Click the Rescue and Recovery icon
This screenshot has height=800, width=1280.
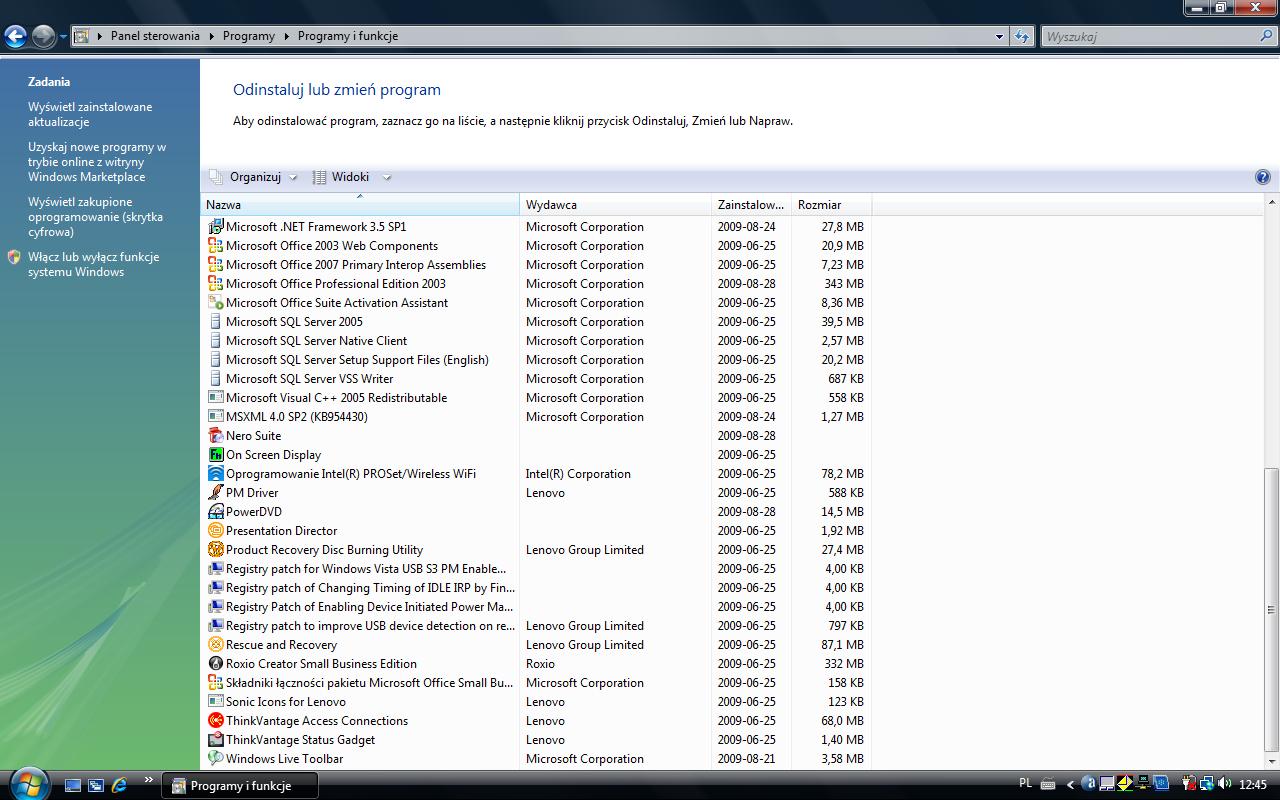(215, 645)
